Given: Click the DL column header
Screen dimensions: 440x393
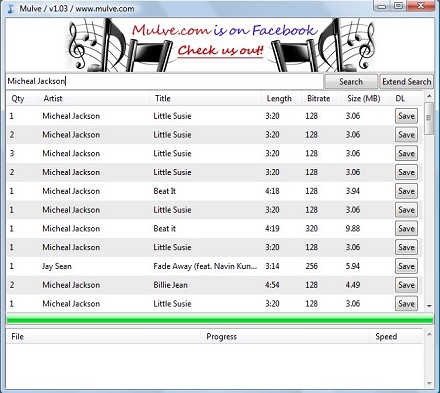Looking at the screenshot, I should [x=400, y=99].
